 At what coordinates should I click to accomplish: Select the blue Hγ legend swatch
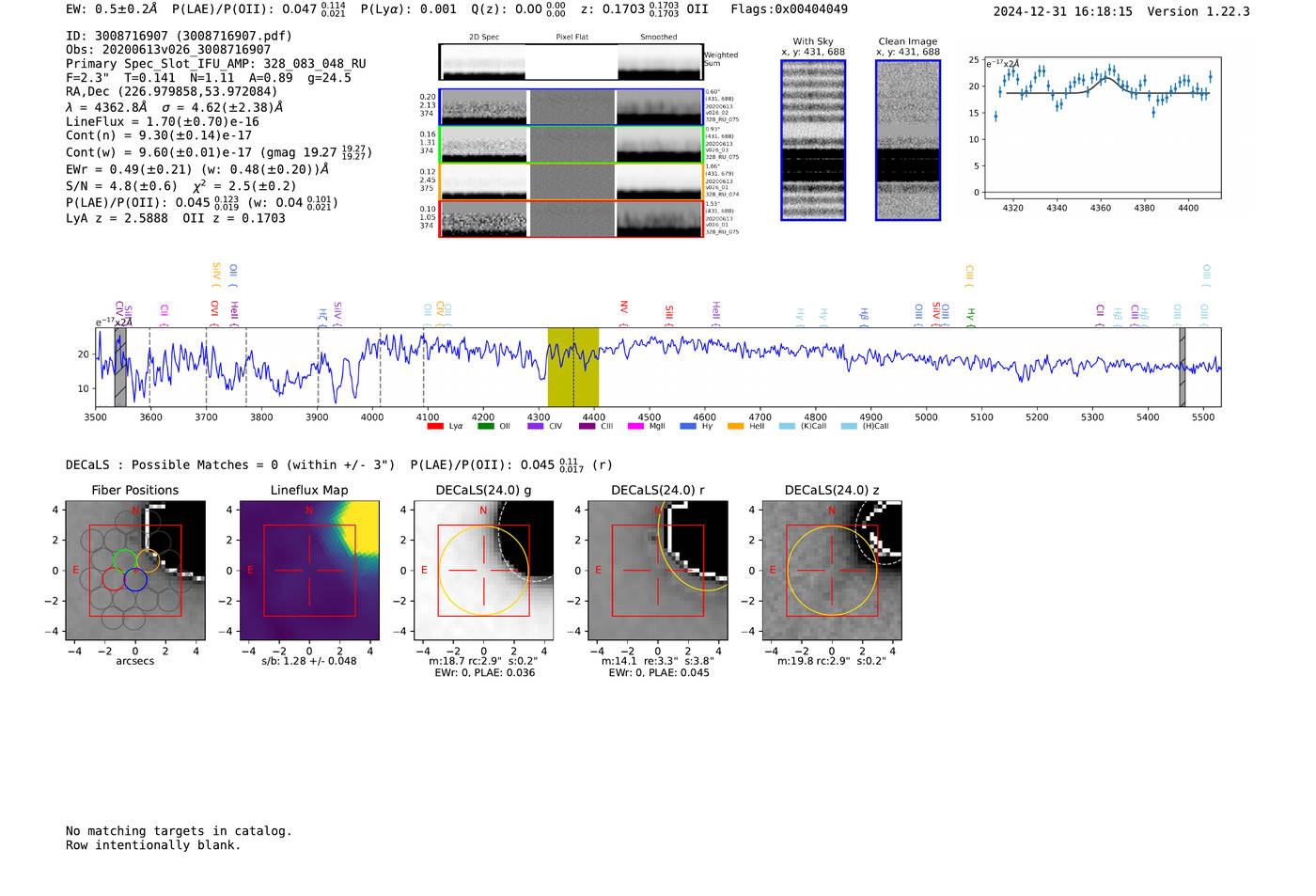pos(688,426)
